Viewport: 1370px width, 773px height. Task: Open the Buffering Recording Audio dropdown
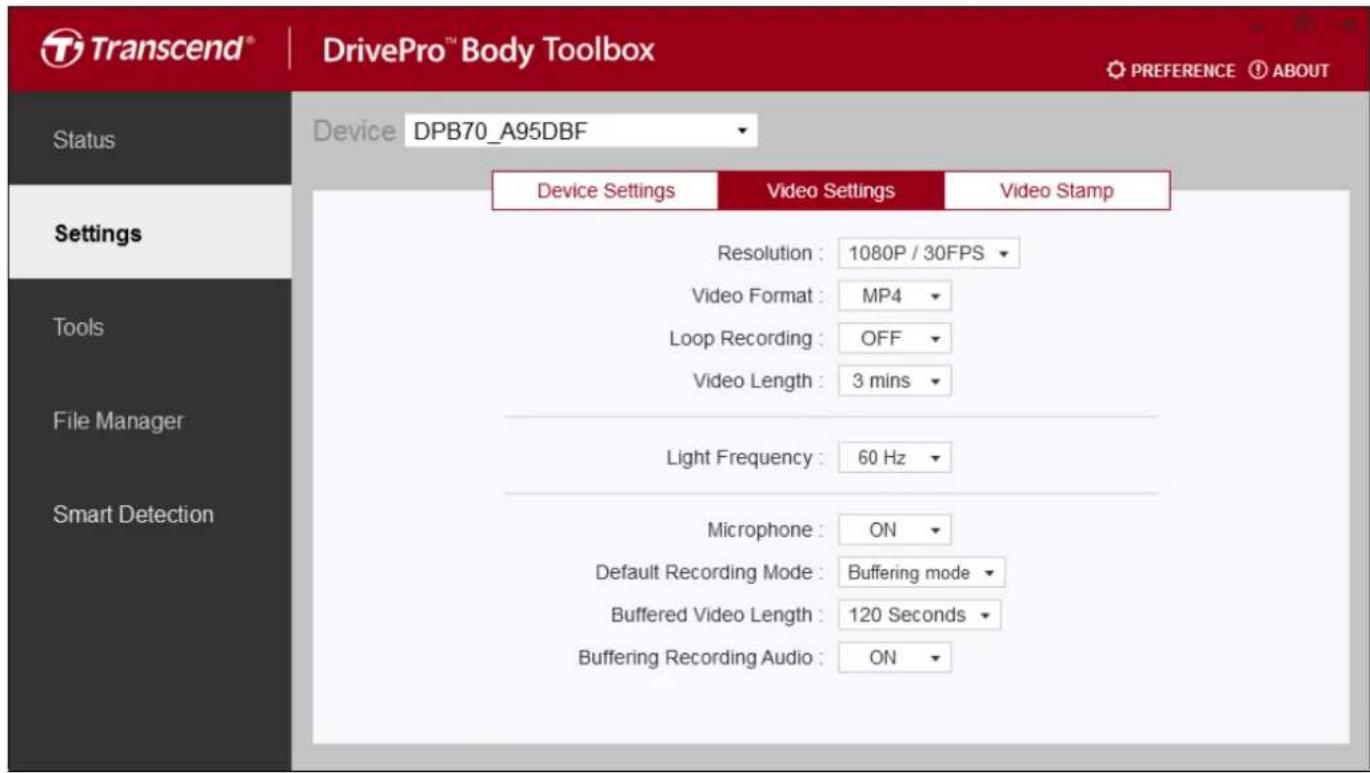pos(895,658)
